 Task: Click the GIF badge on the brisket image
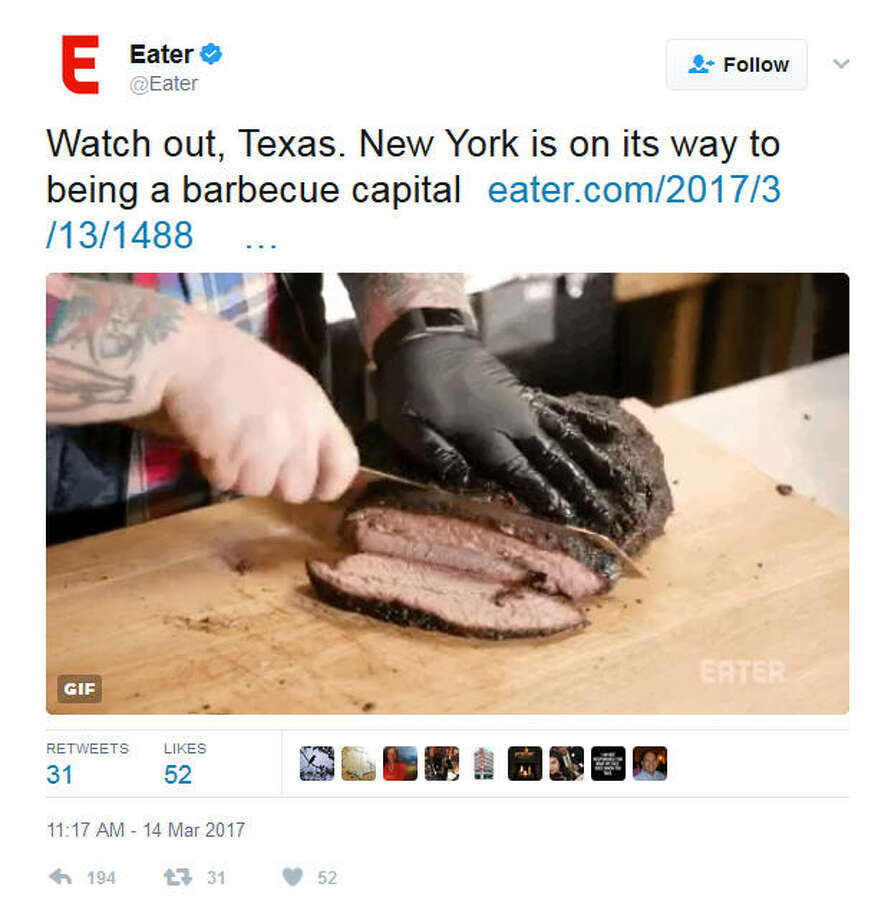pyautogui.click(x=79, y=688)
